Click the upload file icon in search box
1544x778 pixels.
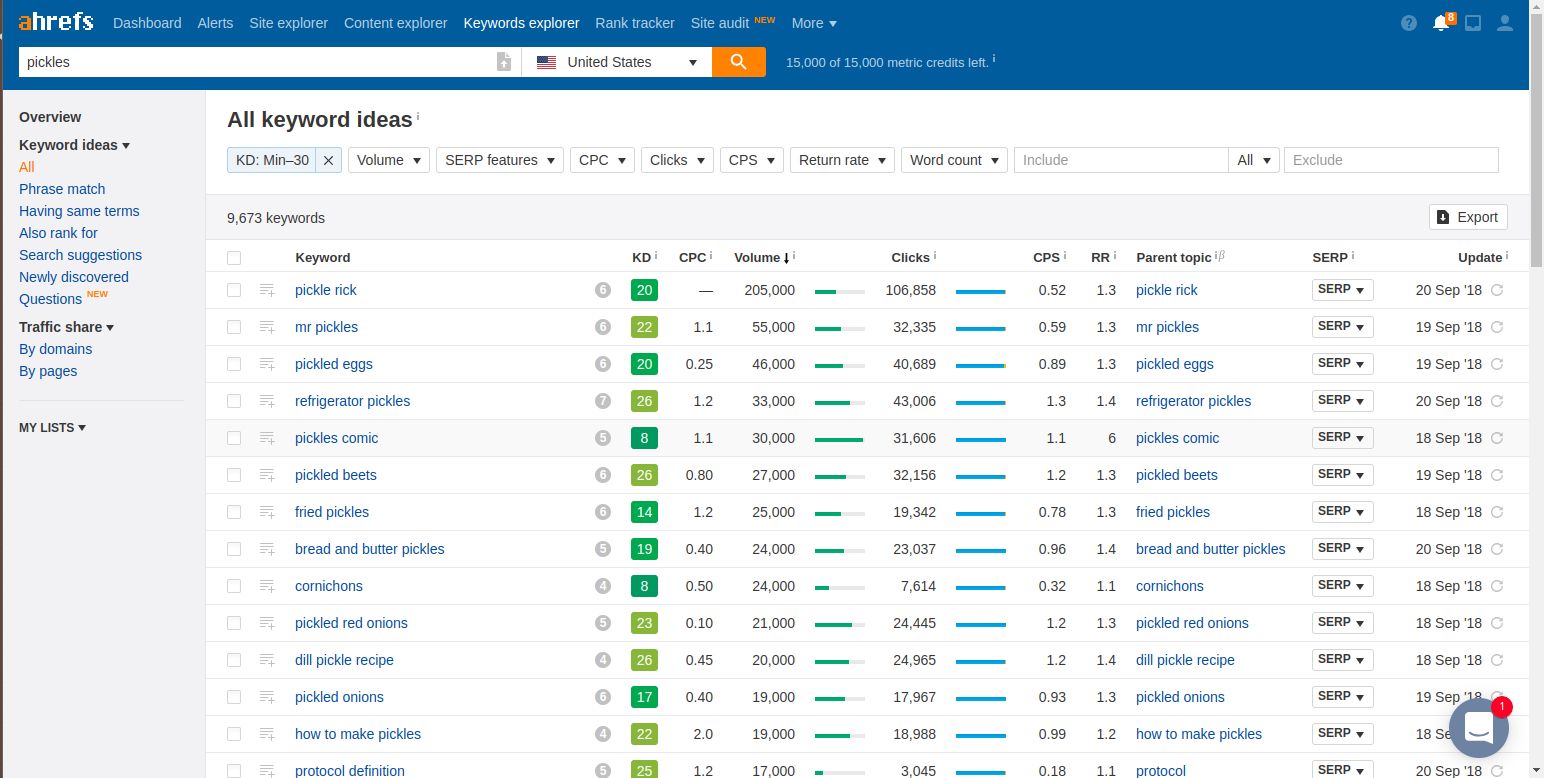pyautogui.click(x=504, y=62)
